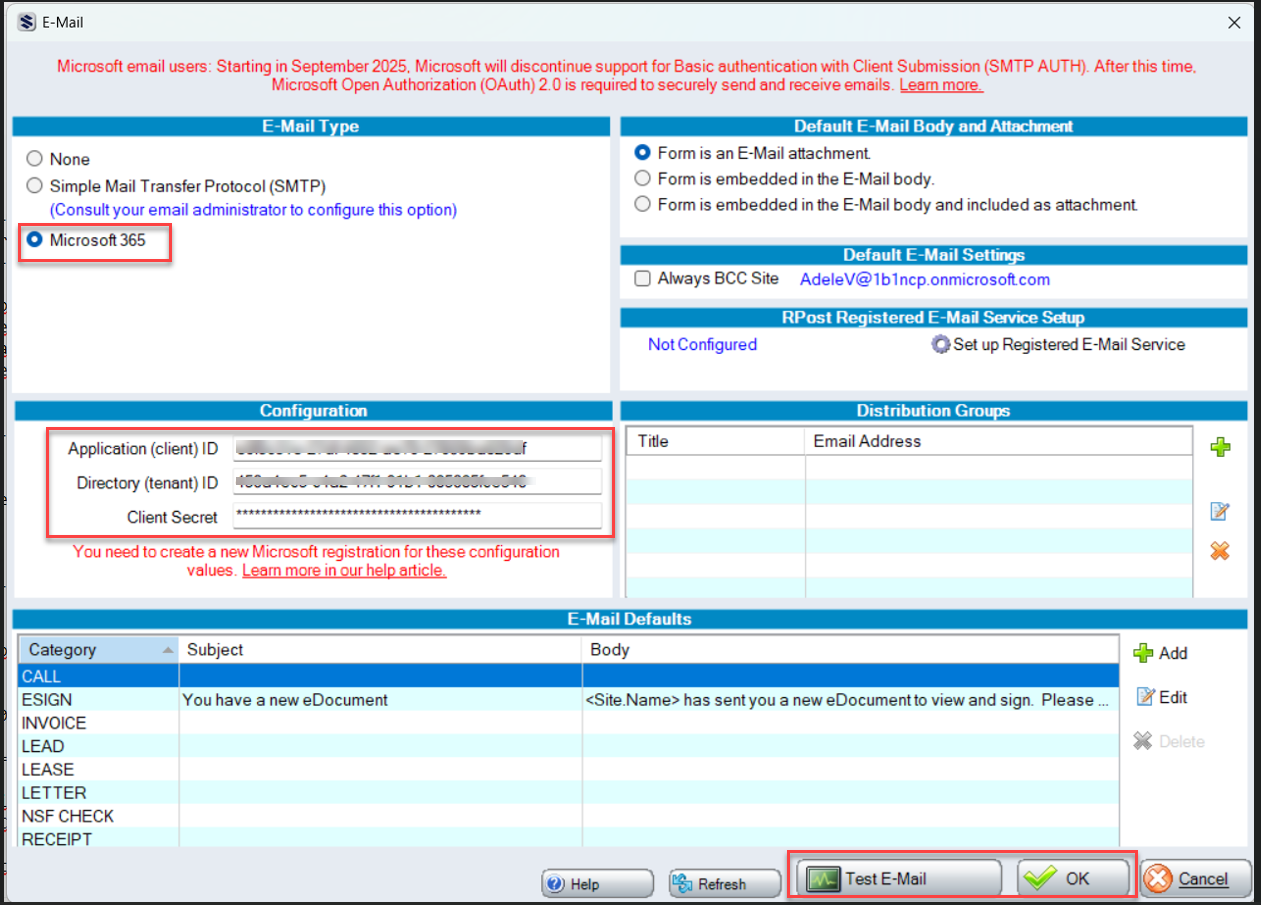Click the Body column header
This screenshot has width=1261, height=905.
[850, 650]
